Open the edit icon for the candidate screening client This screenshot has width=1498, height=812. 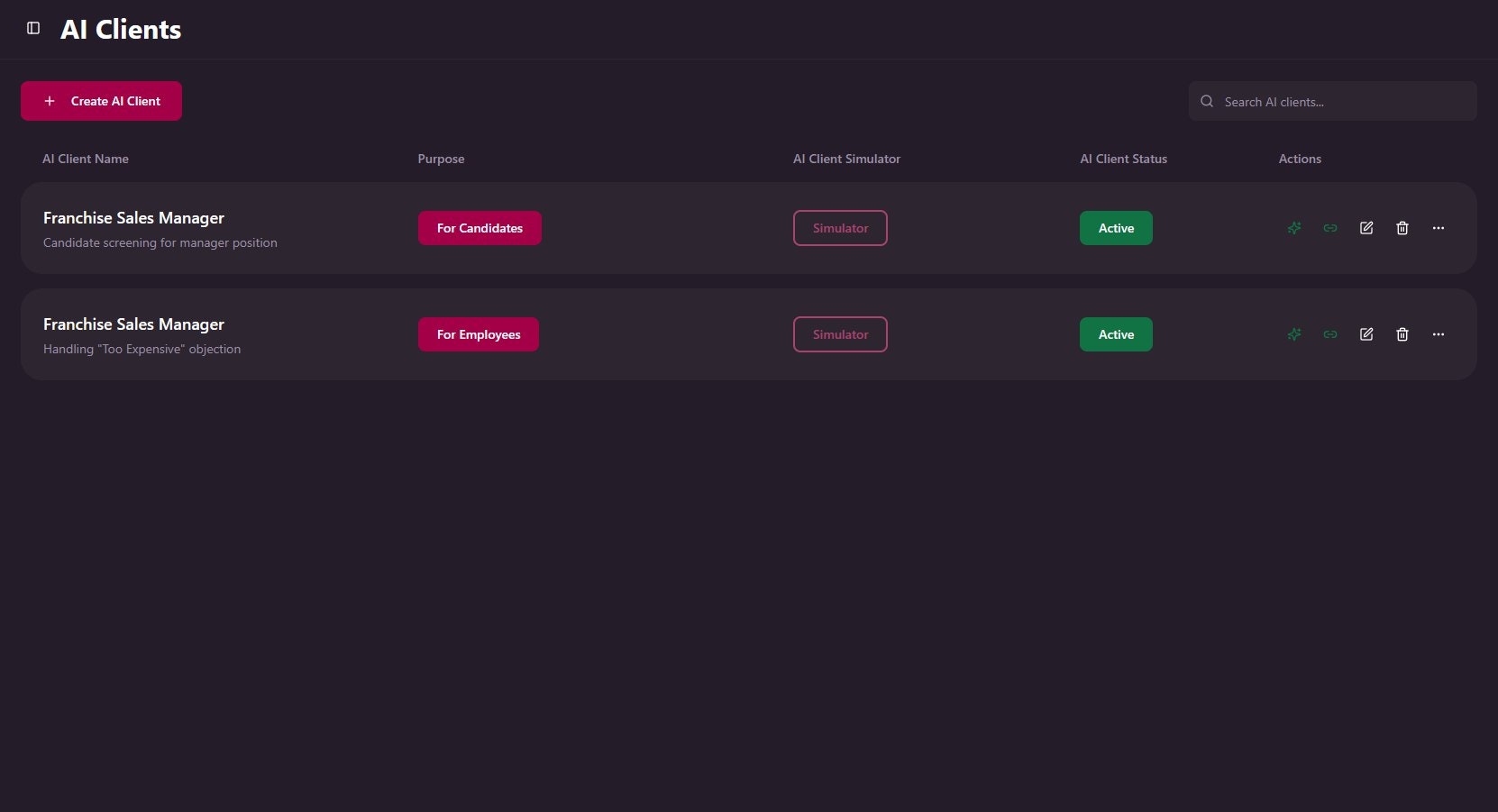[x=1366, y=228]
